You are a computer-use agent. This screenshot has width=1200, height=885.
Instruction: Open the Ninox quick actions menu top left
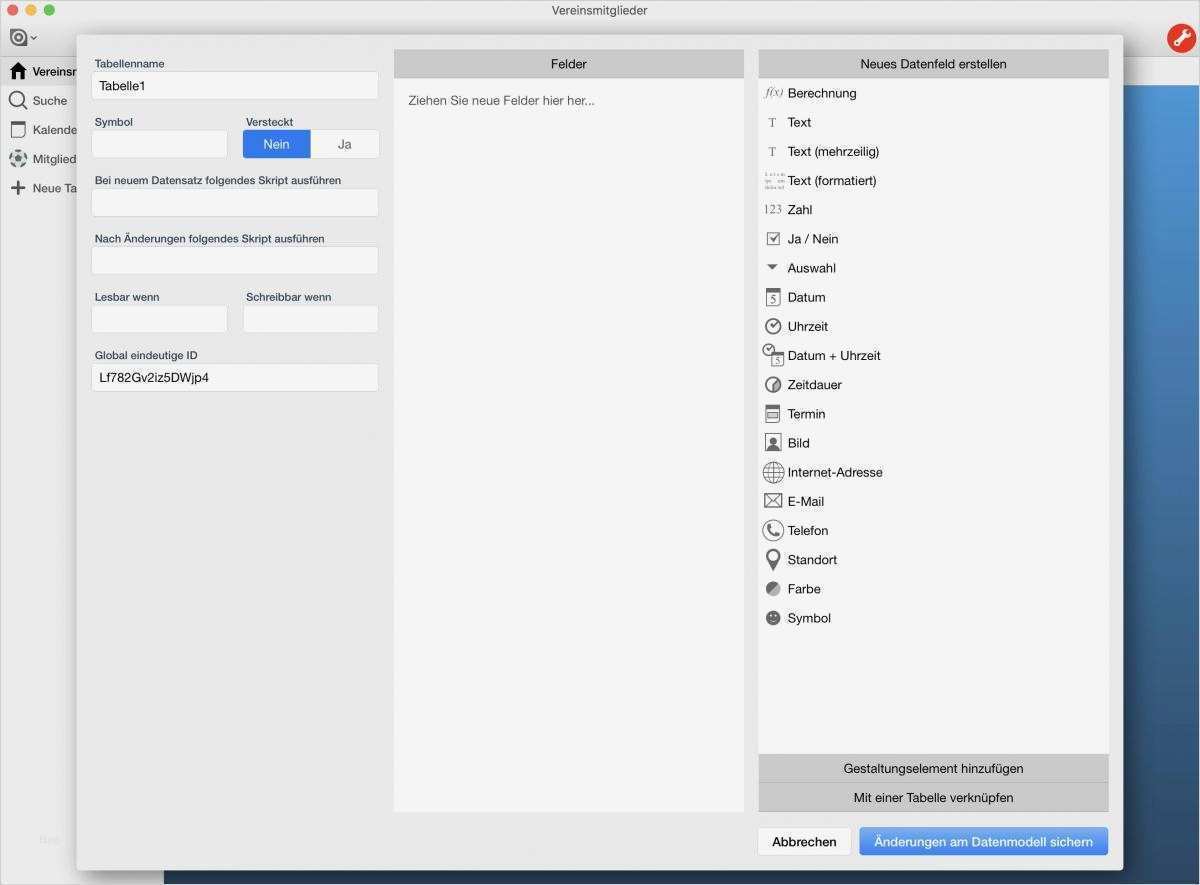pos(20,37)
